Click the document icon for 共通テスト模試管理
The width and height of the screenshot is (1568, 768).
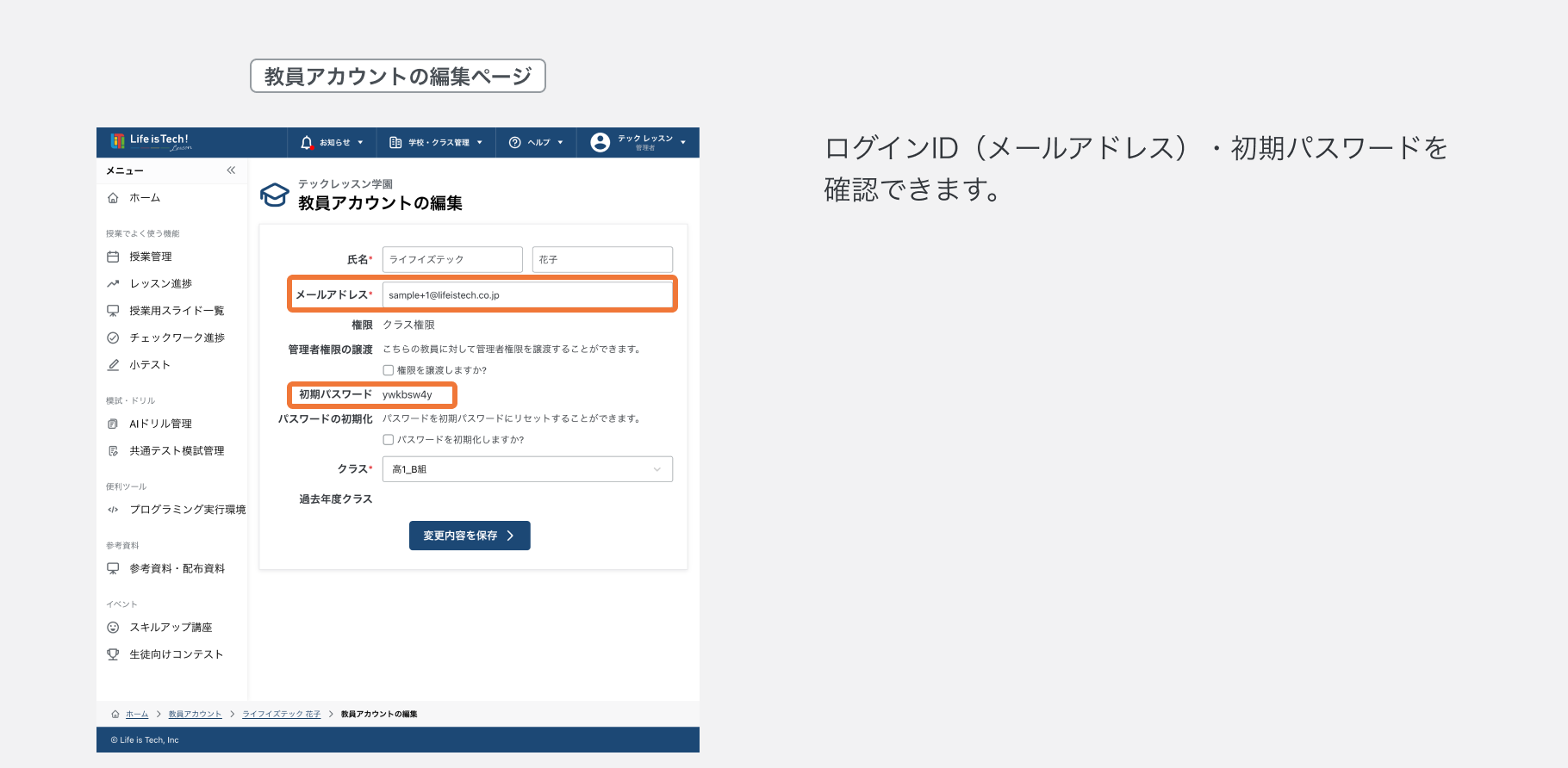(113, 451)
